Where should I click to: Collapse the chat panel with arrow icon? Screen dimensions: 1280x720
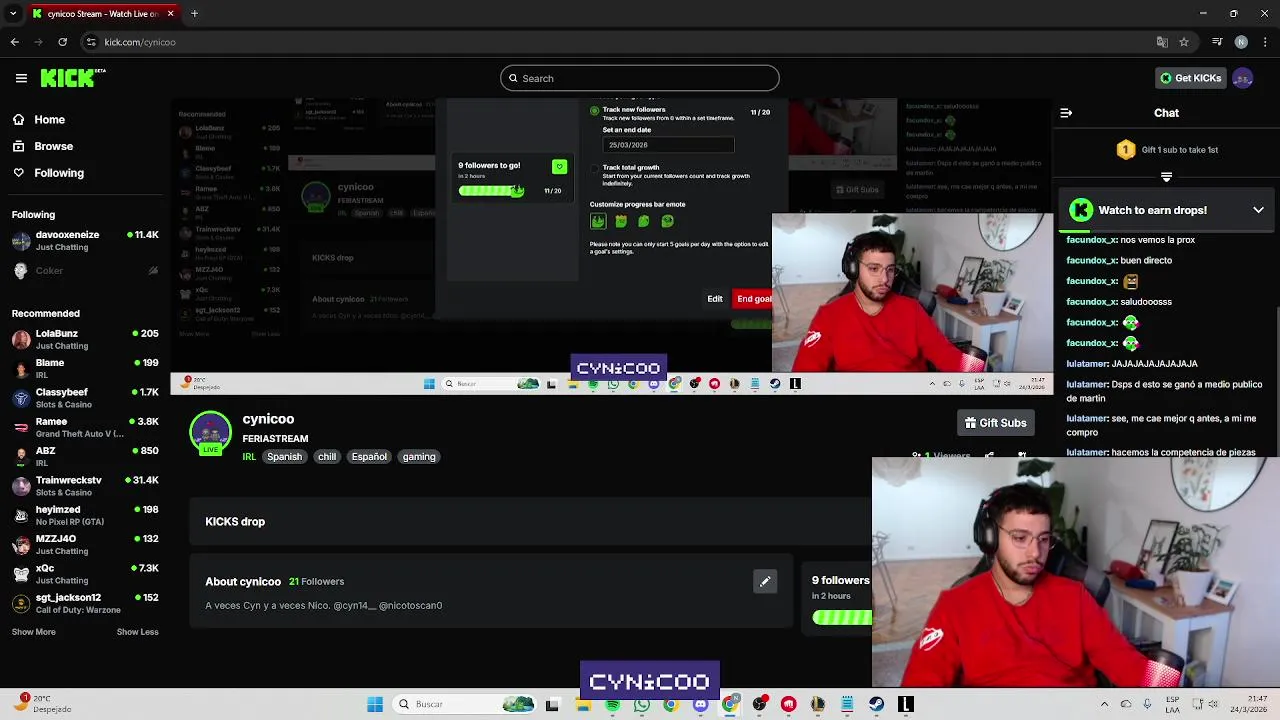[1066, 113]
